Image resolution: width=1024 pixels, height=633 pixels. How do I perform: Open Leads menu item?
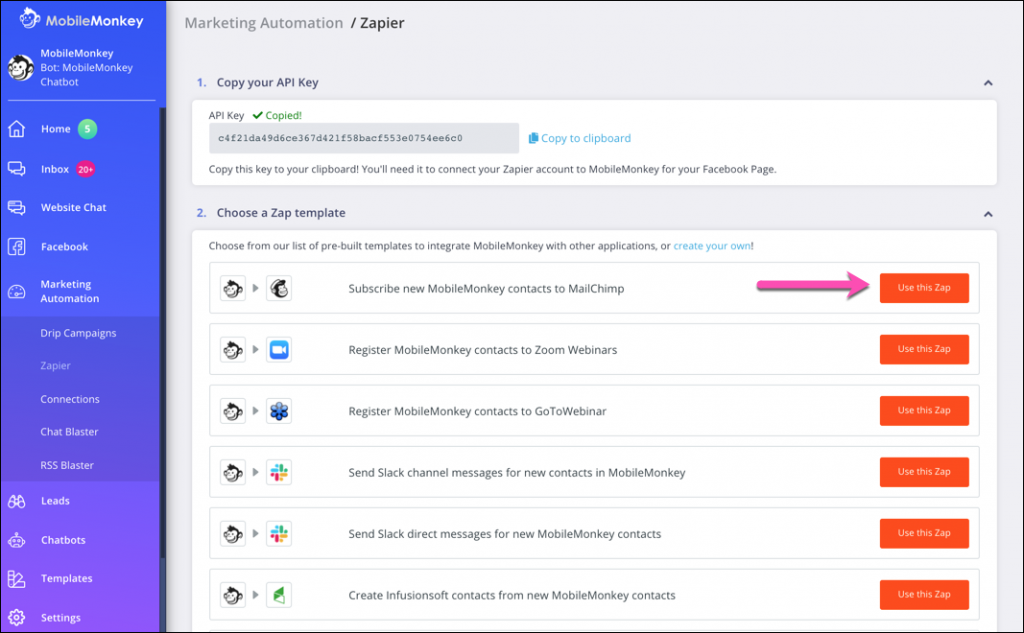coord(55,501)
